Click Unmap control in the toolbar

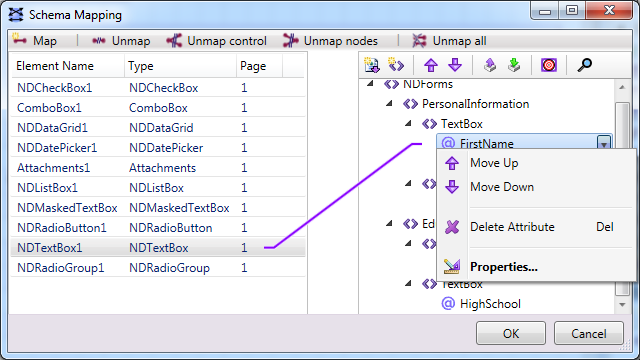pos(216,41)
